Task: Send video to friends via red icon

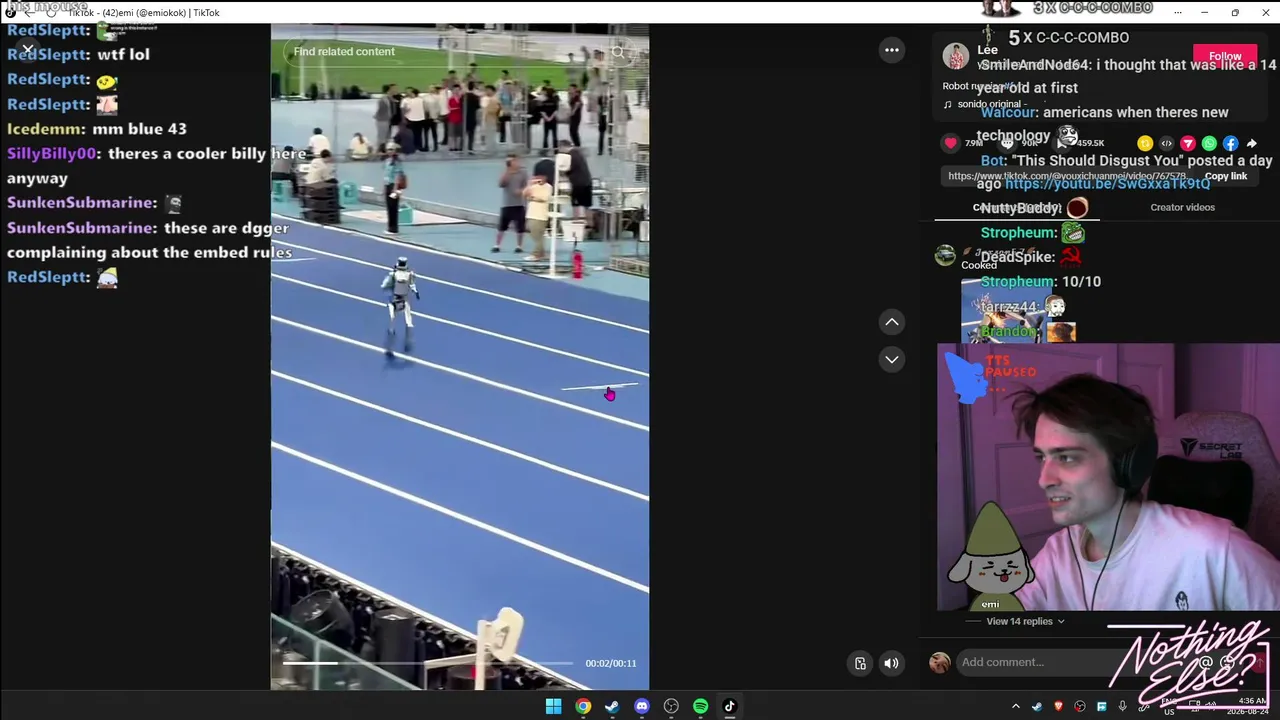Action: pyautogui.click(x=1188, y=143)
